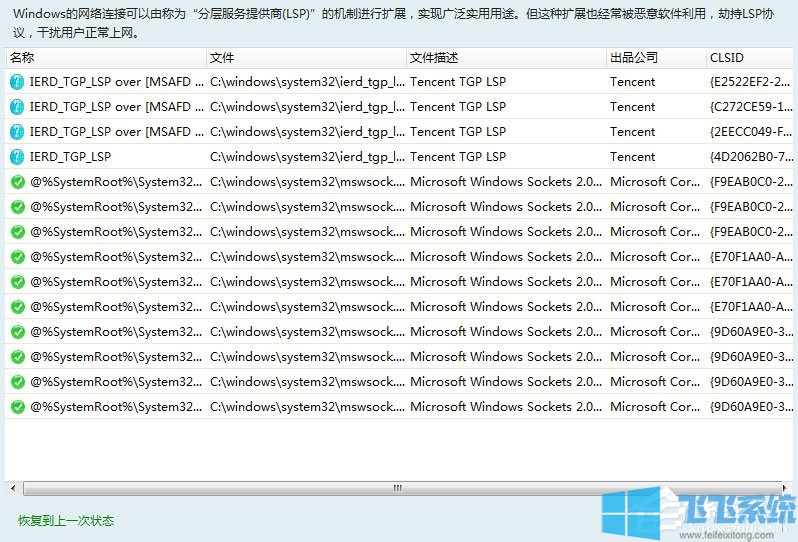Click the blue icon beside standalone IERD_TGP_LSP entry

pyautogui.click(x=17, y=157)
